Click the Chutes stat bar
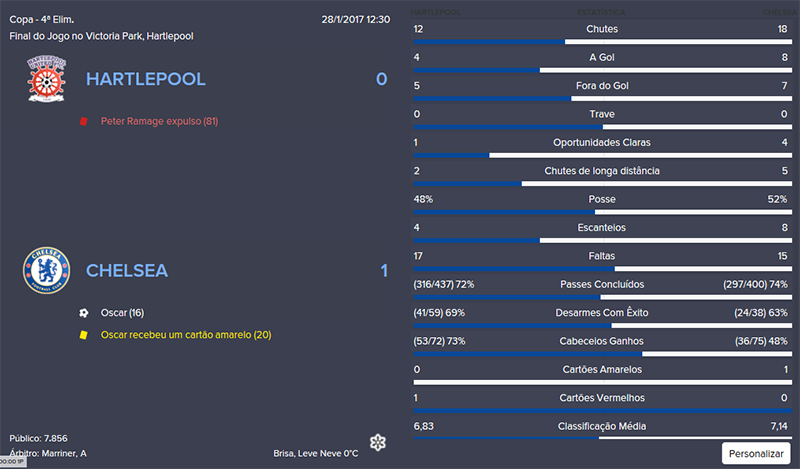800x469 pixels. (602, 41)
